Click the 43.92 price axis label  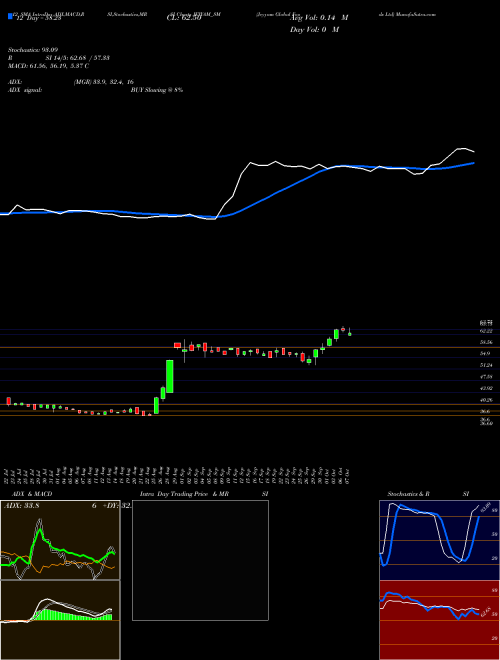click(x=486, y=389)
